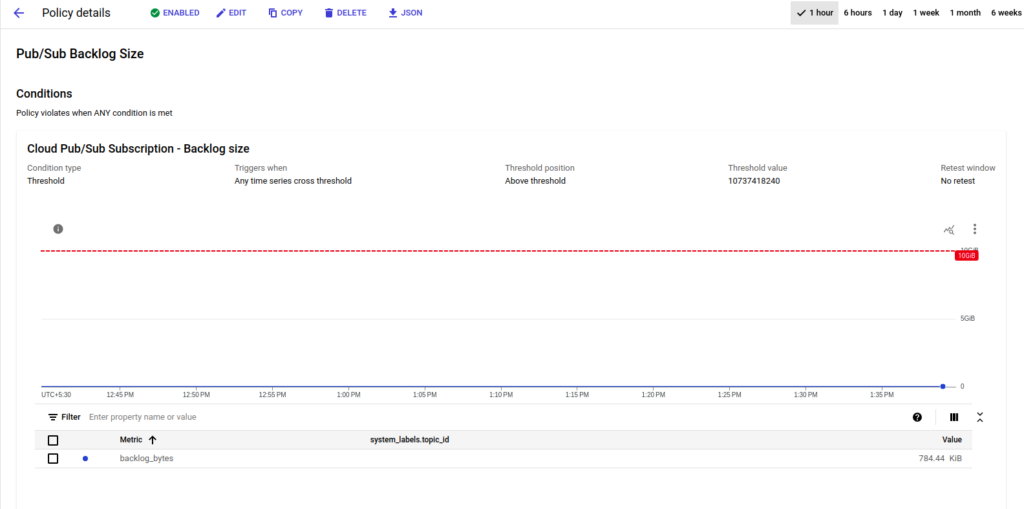Click the ENABLED policy status button
This screenshot has height=509, width=1024.
(x=174, y=13)
